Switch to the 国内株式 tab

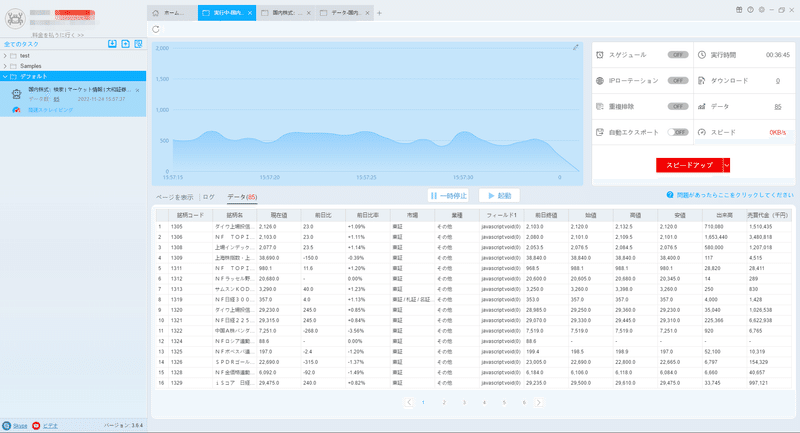coord(286,13)
